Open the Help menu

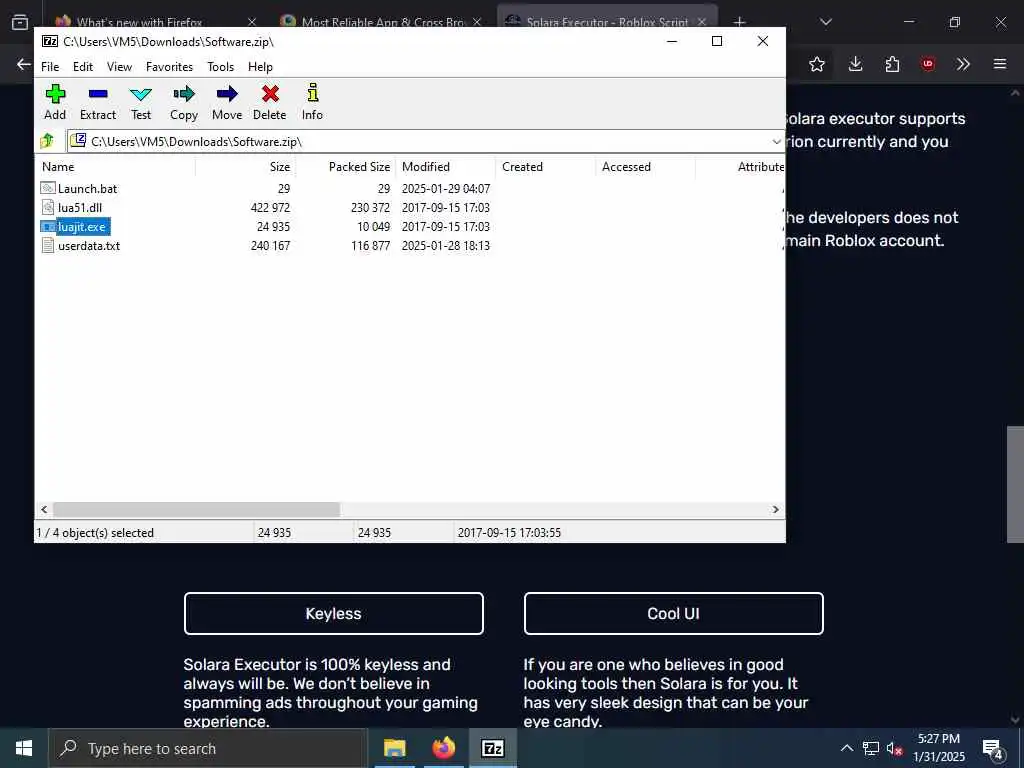(260, 67)
